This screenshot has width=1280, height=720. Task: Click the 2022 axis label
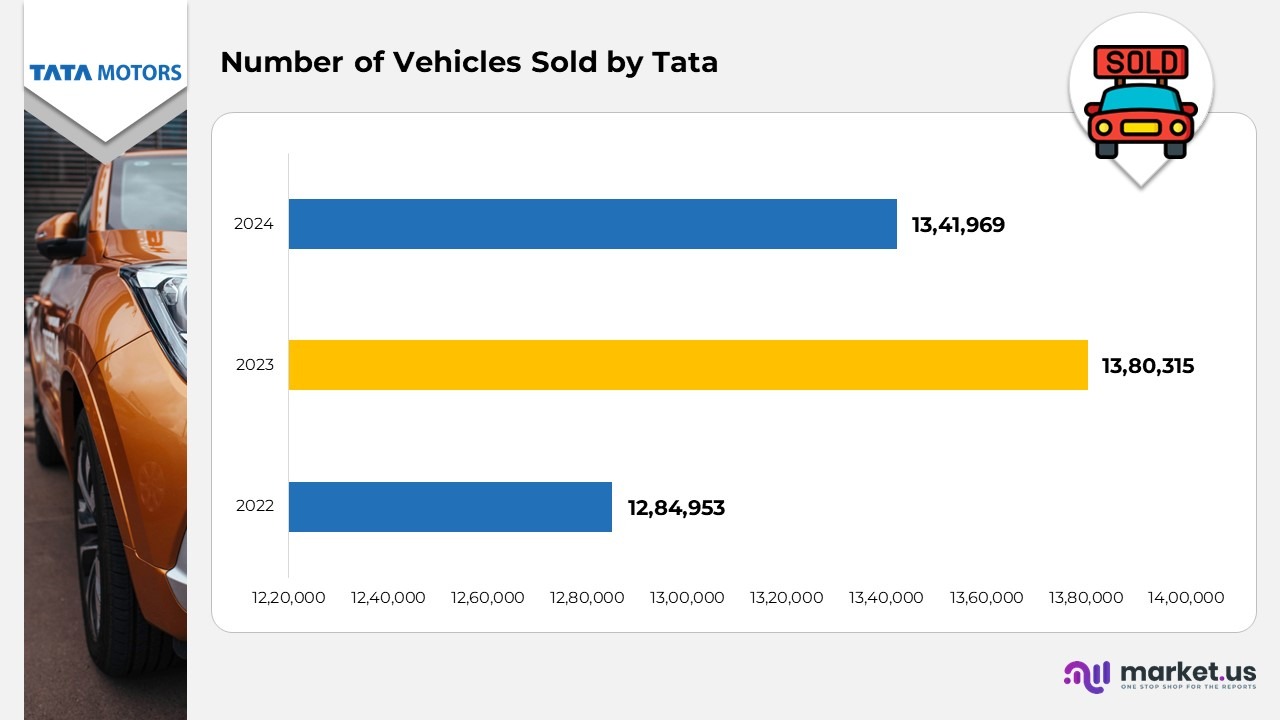255,506
